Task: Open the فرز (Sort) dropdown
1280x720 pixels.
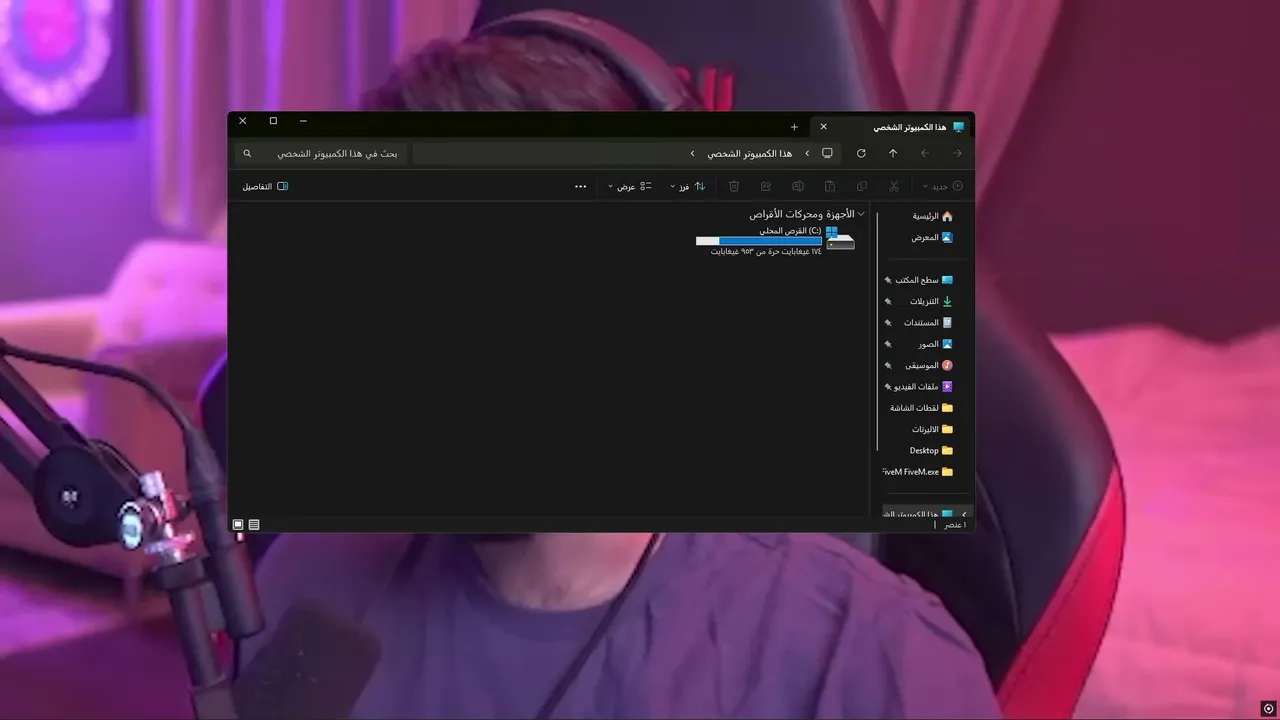Action: tap(688, 186)
